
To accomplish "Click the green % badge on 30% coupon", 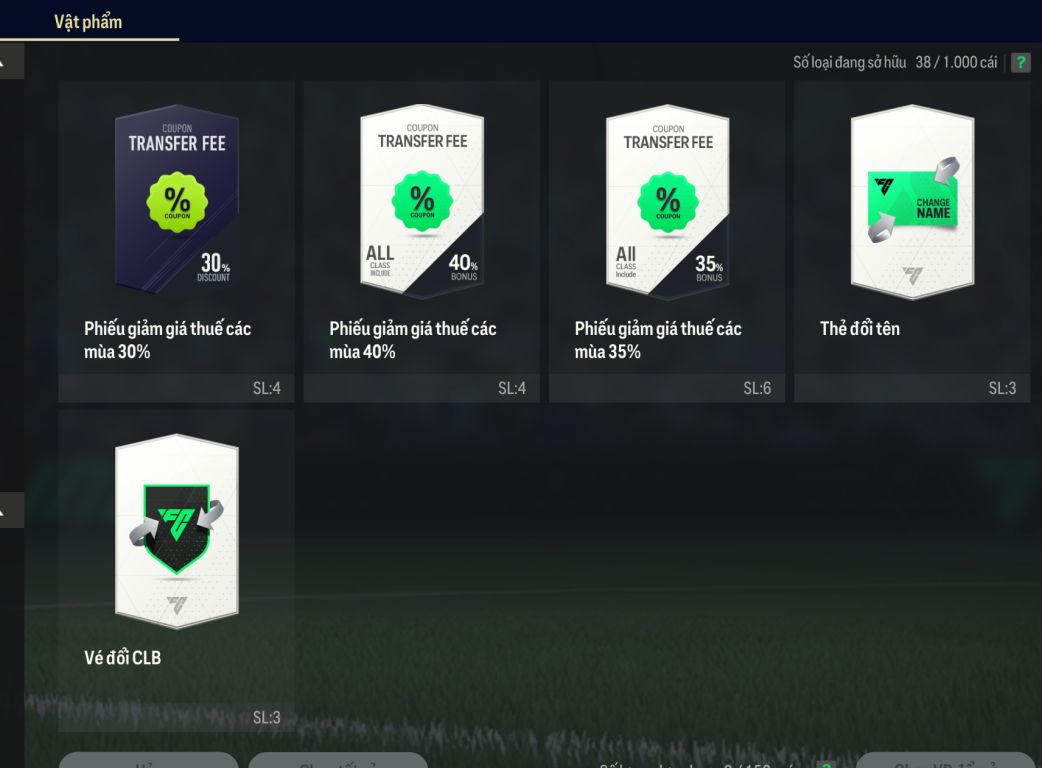I will [x=177, y=202].
